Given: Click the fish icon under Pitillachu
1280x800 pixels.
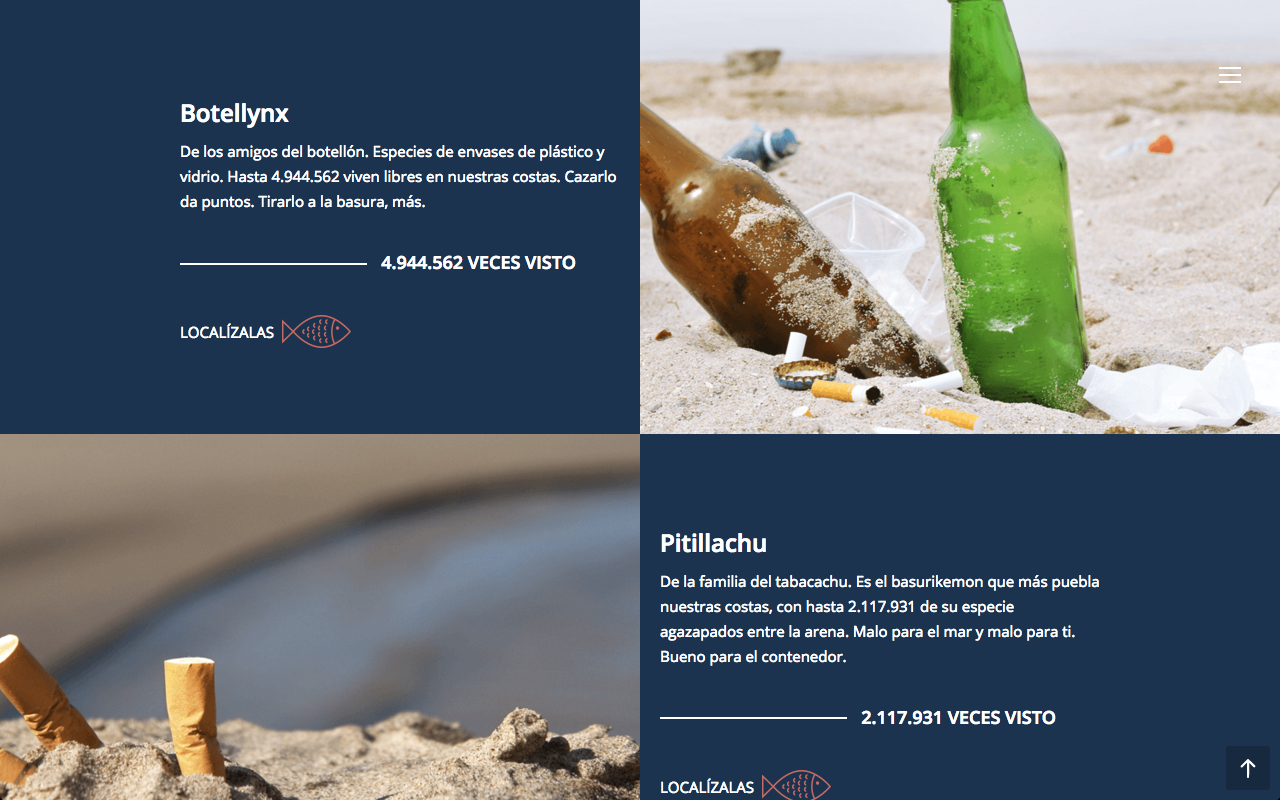Looking at the screenshot, I should pos(796,786).
